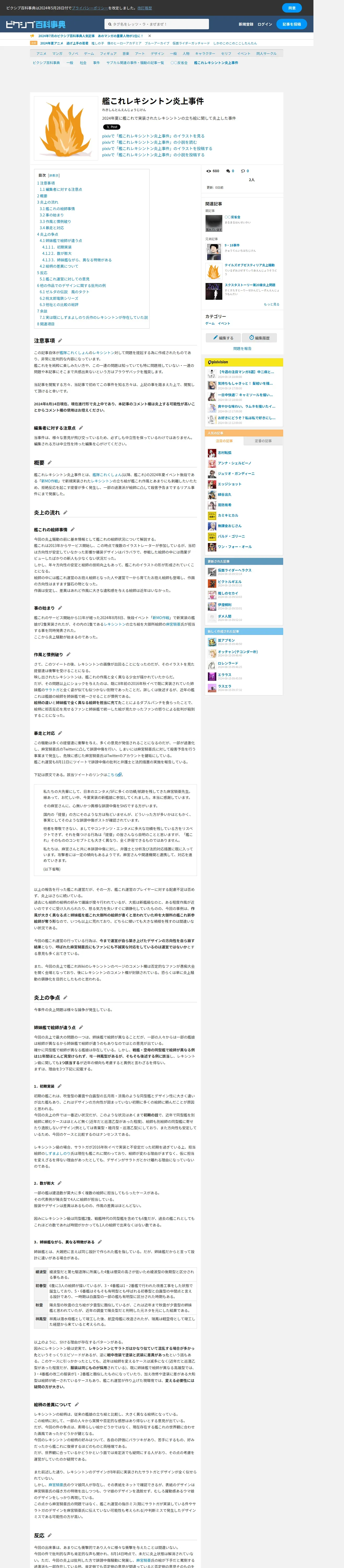Jump to 3.1 艦これの絵師事情 in contents
Image resolution: width=344 pixels, height=1568 pixels.
coord(57,209)
